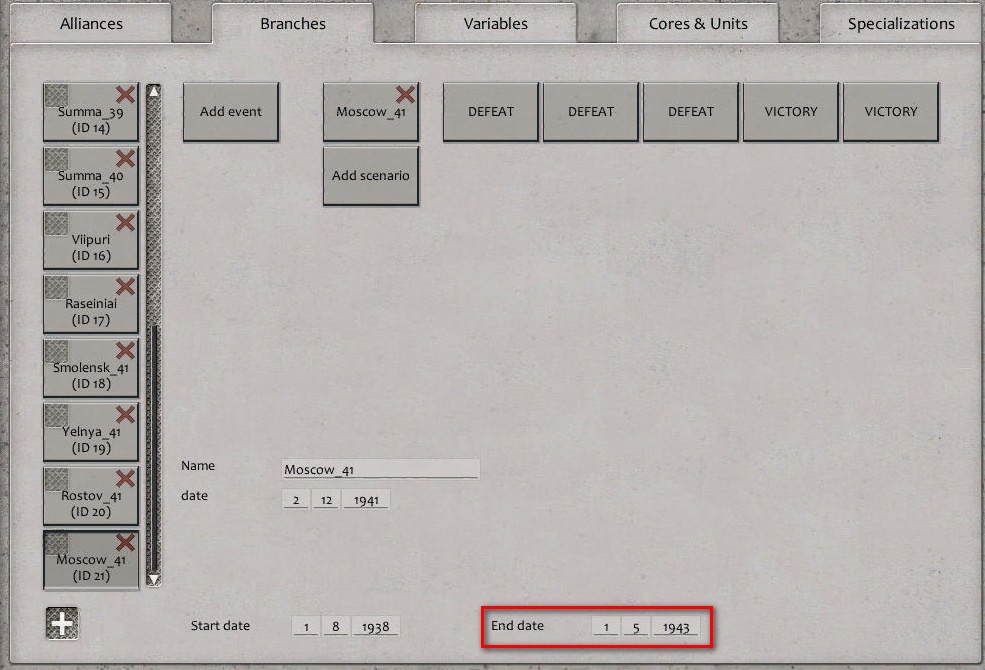Viewport: 985px width, 670px height.
Task: Delete Smolensk_41 scenario via red X
Action: coord(126,350)
